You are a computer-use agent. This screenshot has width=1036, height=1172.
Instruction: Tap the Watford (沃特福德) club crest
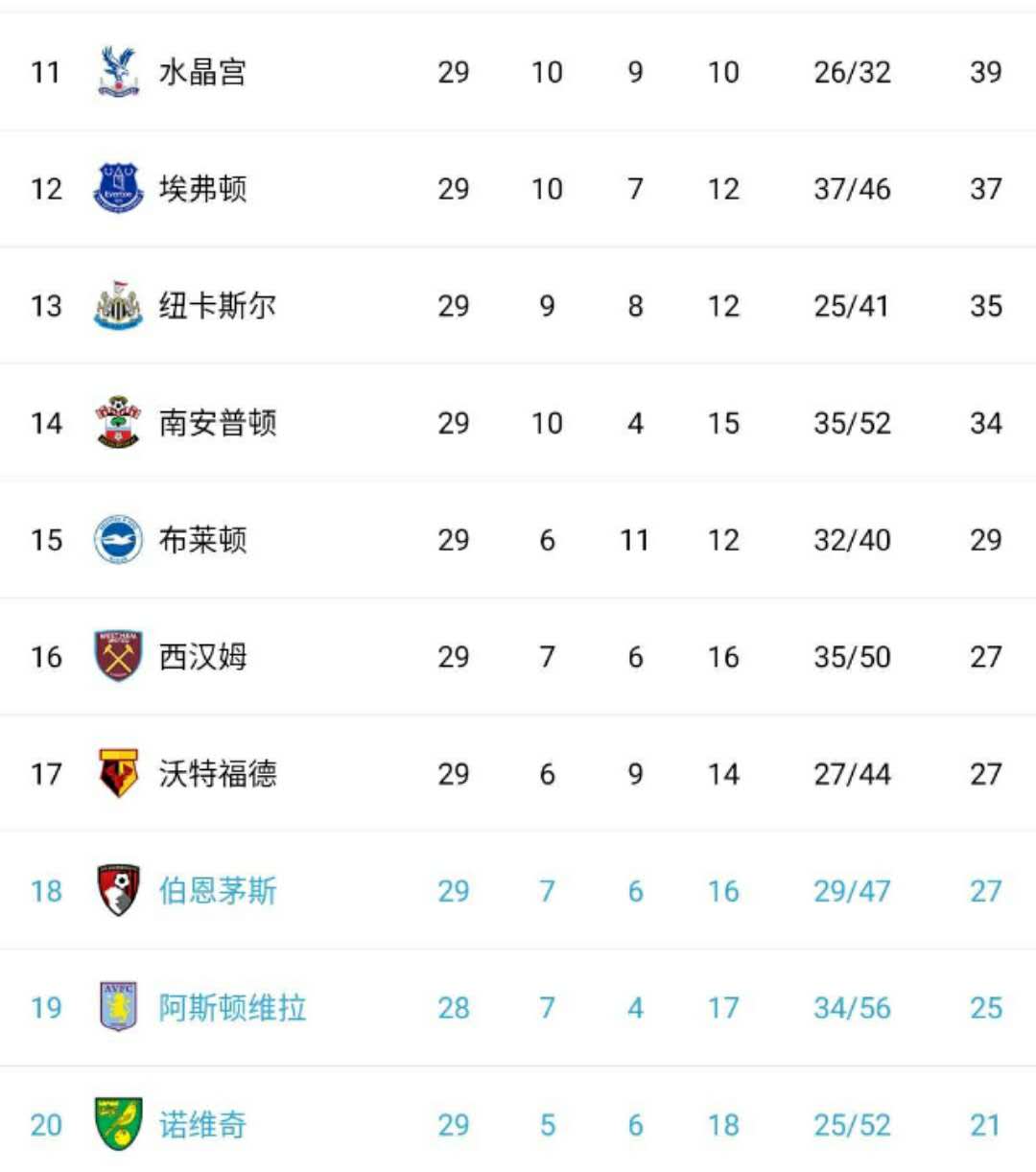click(x=118, y=773)
